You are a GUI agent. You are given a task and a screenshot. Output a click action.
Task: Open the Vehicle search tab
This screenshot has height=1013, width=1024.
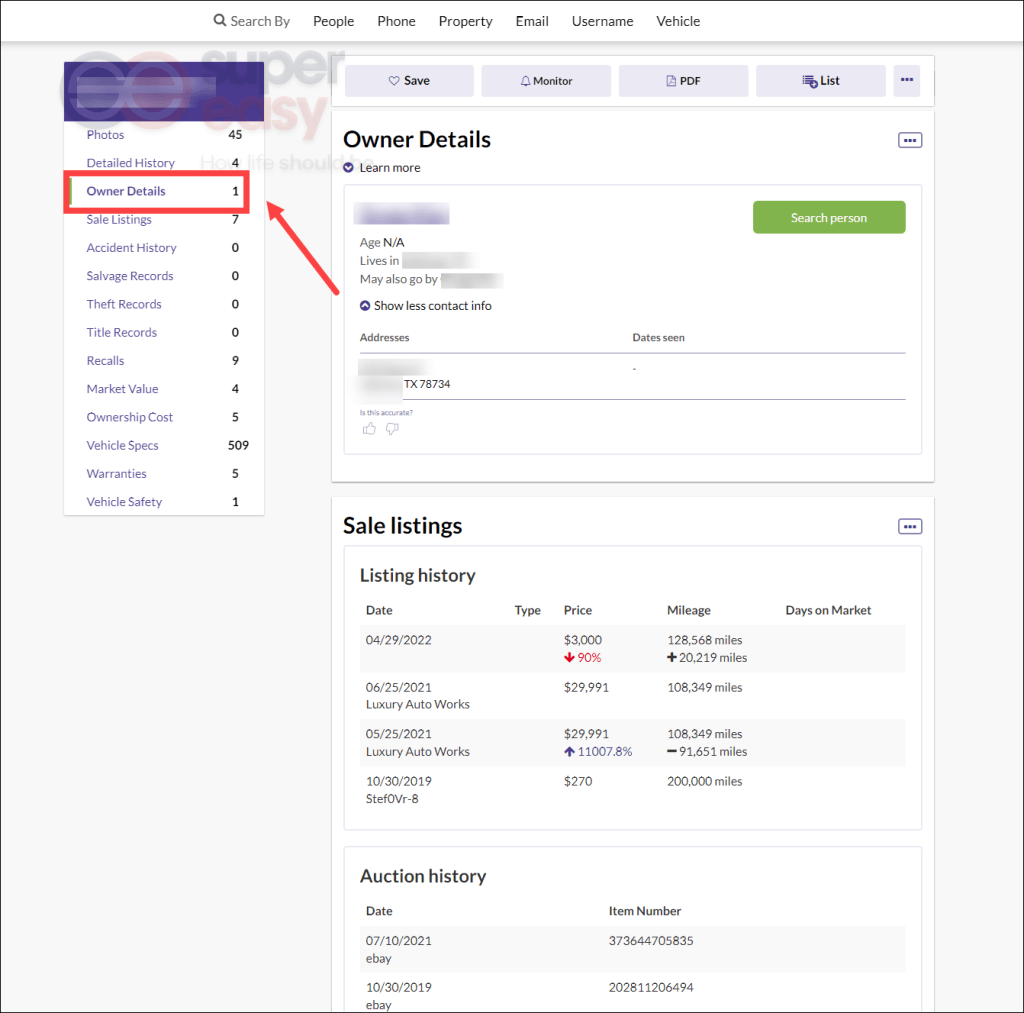pyautogui.click(x=678, y=21)
